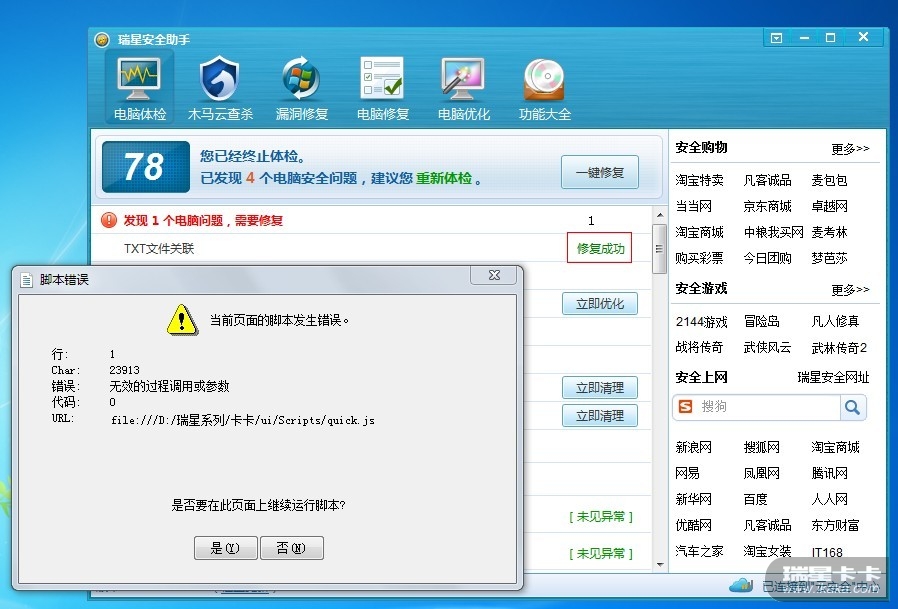Click the results list scrollbar thumb

click(660, 249)
